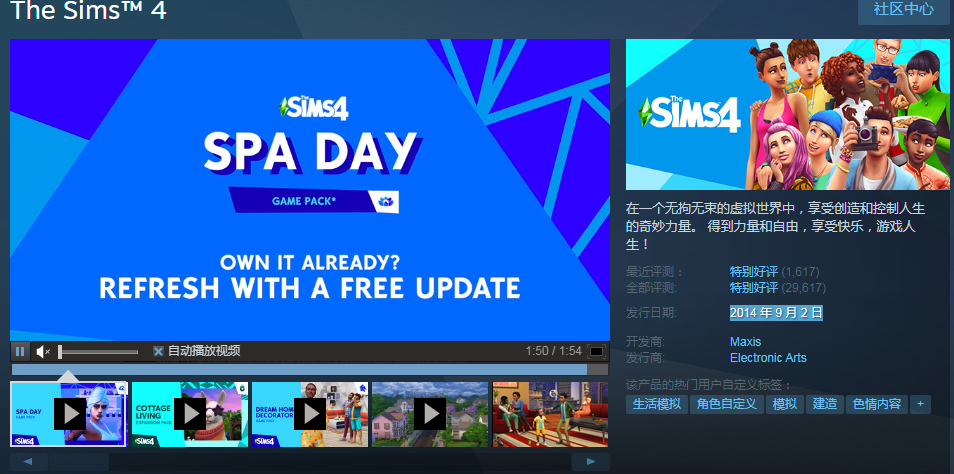Uncheck the 自动播放视频 autoplay checkbox
Screen dimensions: 954x474
158,351
